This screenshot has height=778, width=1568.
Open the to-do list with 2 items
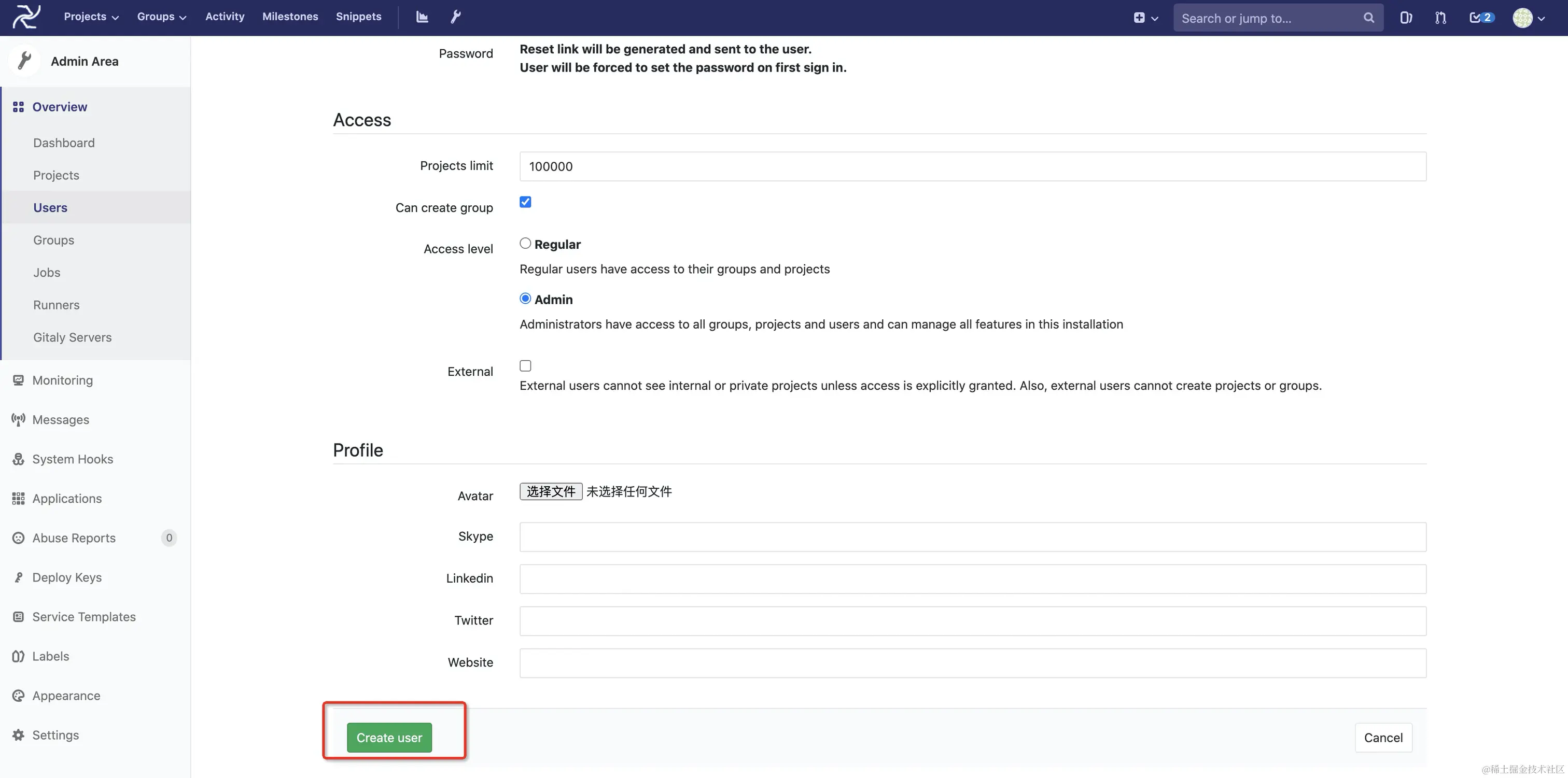[x=1481, y=18]
